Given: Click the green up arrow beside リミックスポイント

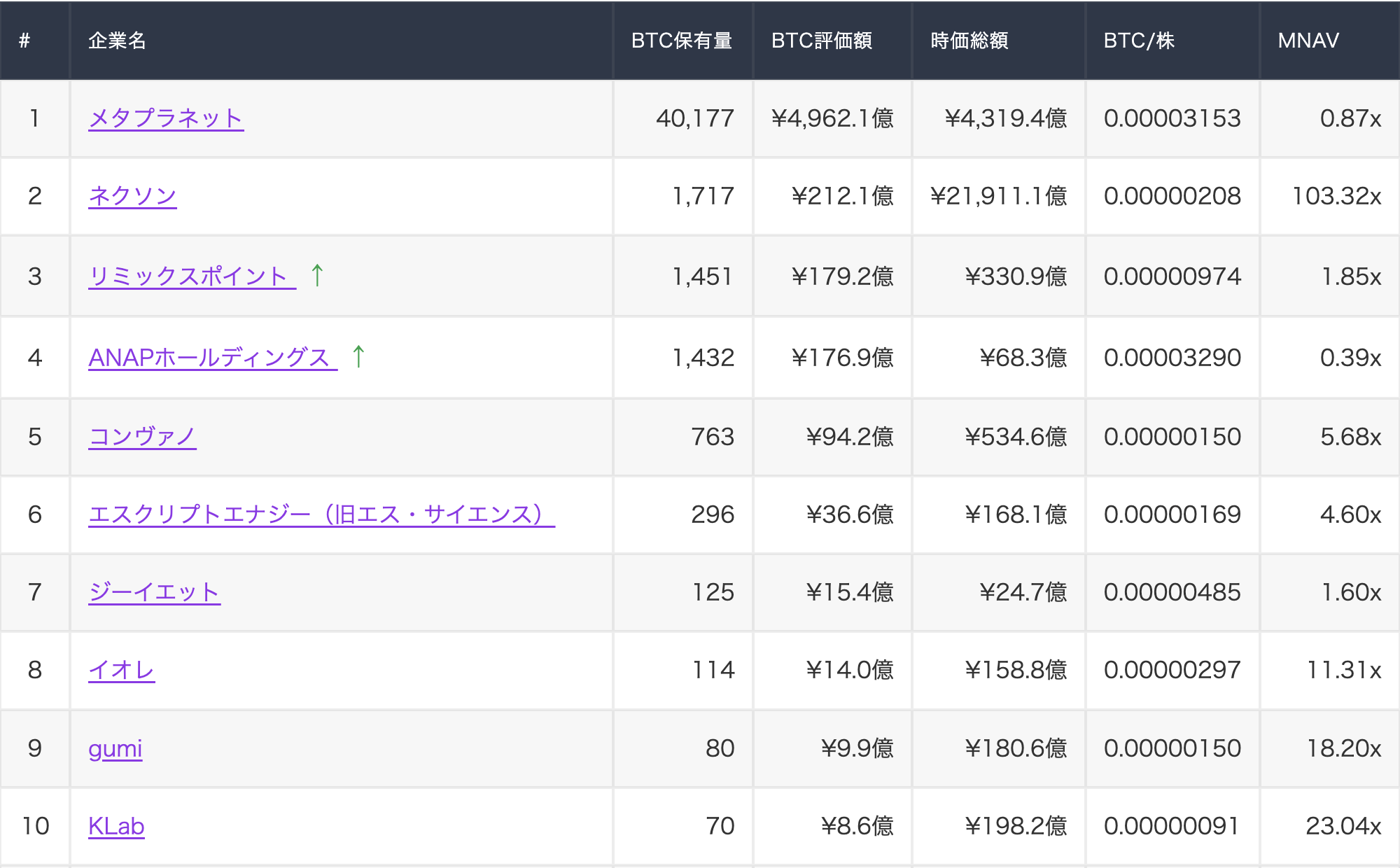Looking at the screenshot, I should click(316, 275).
